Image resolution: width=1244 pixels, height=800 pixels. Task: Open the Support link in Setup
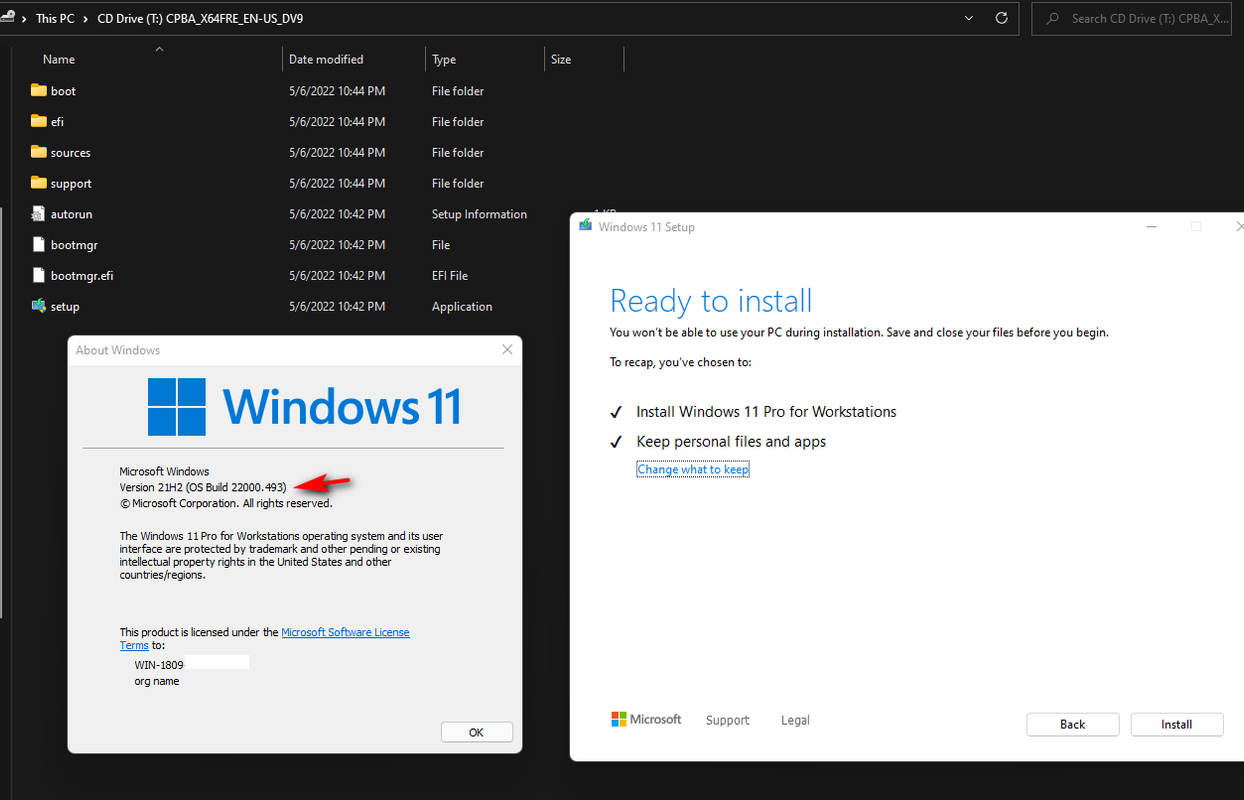pos(727,720)
